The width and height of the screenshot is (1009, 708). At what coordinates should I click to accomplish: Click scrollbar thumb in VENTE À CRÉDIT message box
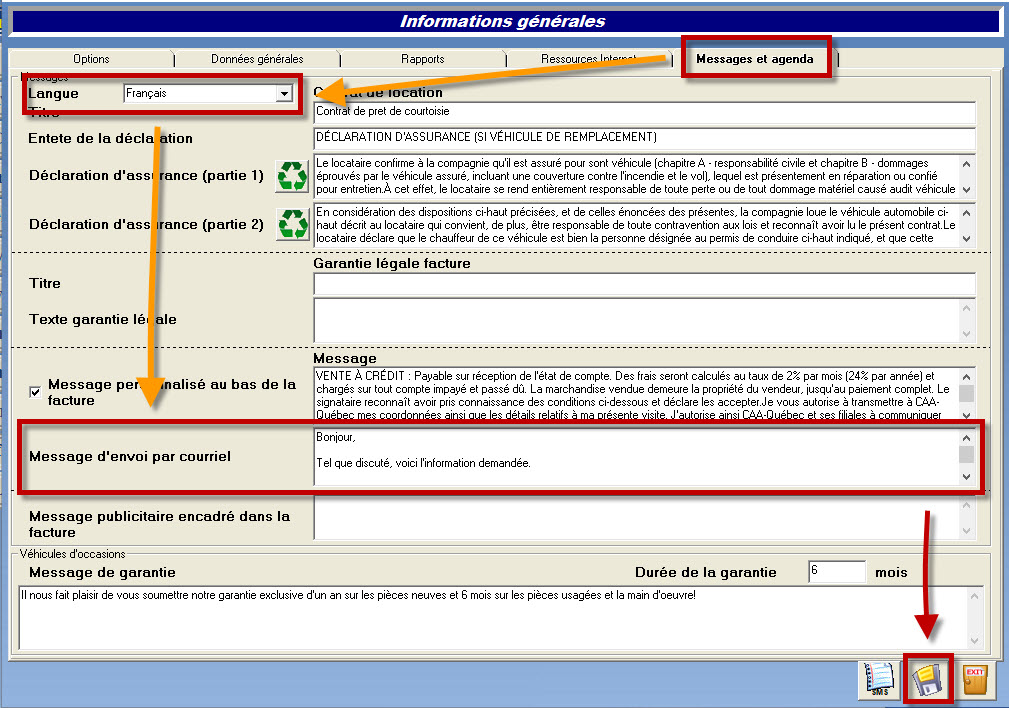[966, 393]
